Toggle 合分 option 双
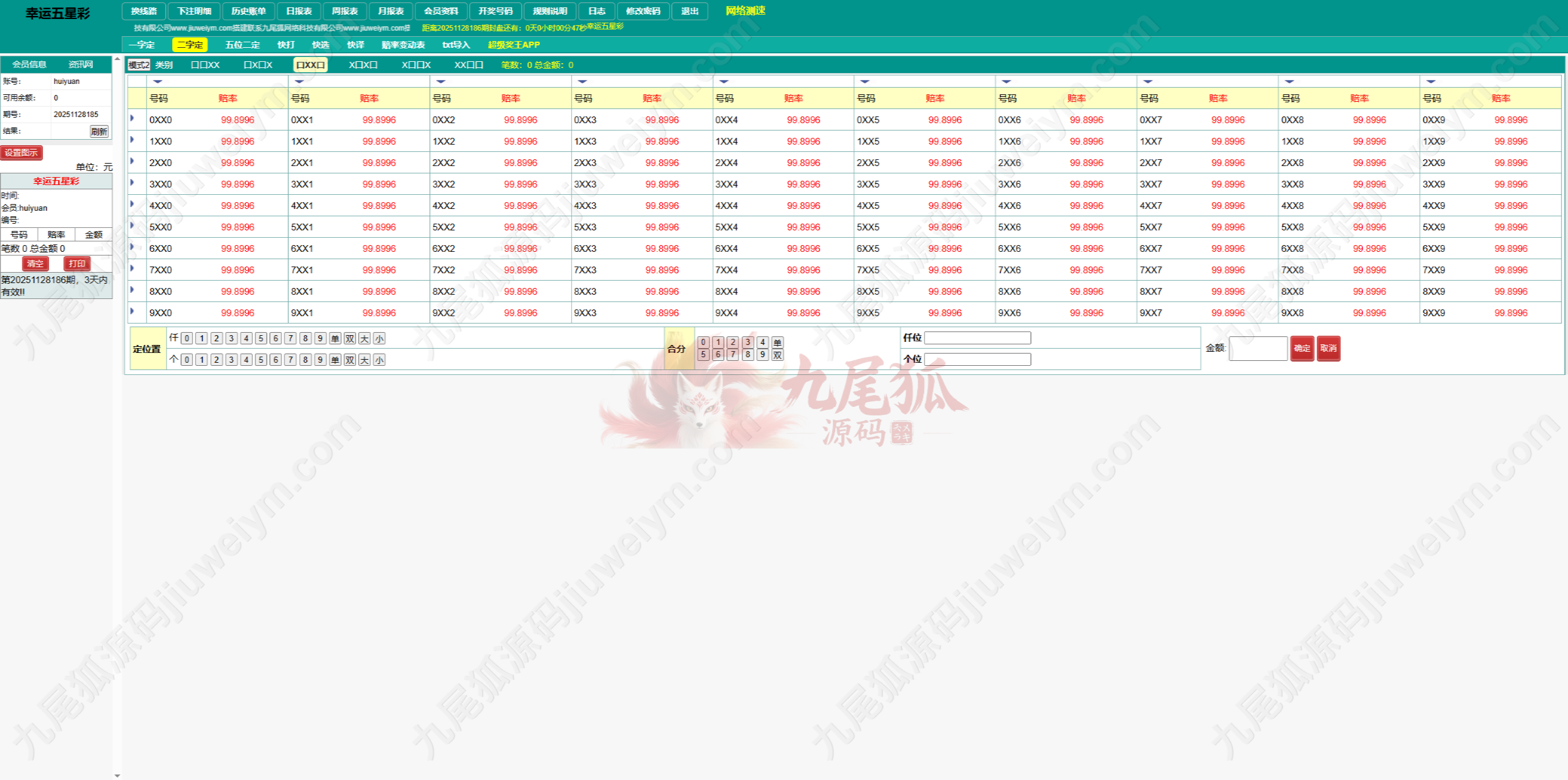The height and width of the screenshot is (780, 1568). click(778, 355)
